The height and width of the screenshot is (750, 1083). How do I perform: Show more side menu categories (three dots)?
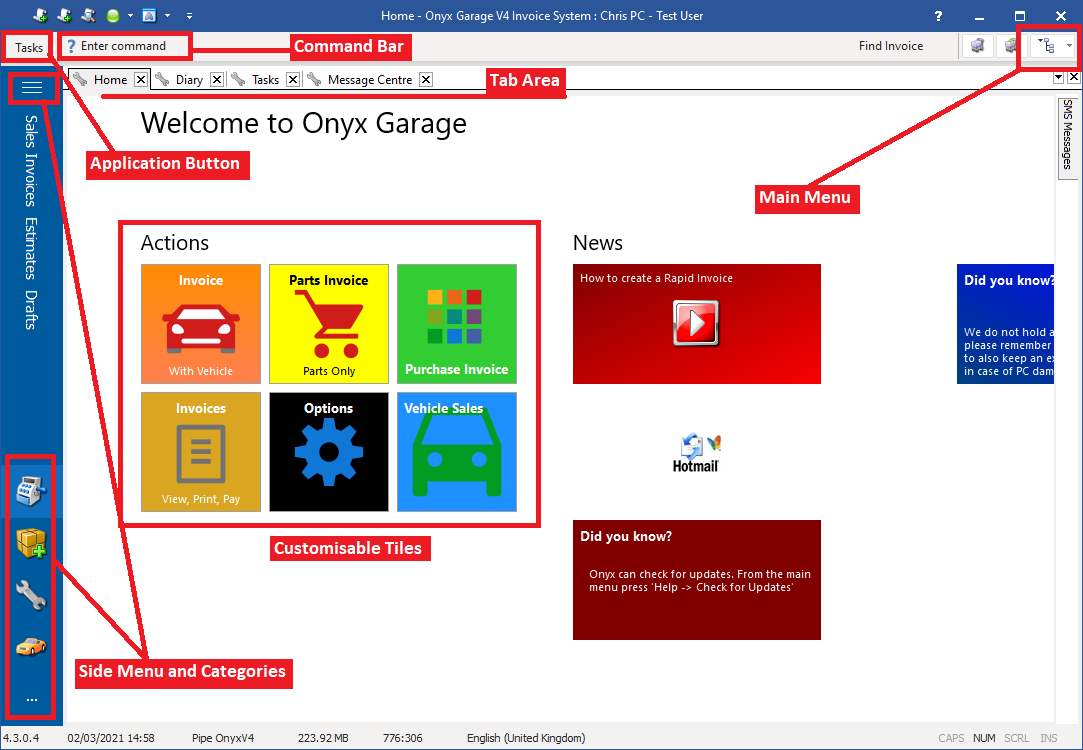point(32,700)
